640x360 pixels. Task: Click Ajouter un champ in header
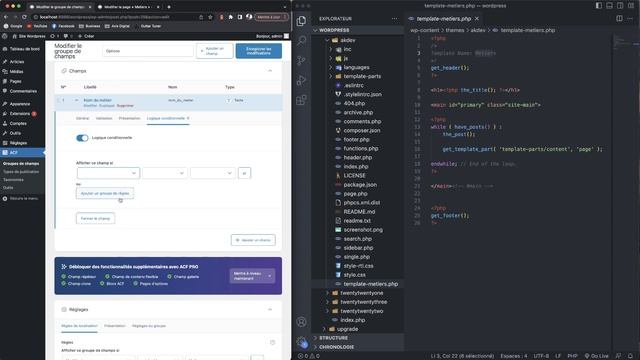click(x=215, y=51)
